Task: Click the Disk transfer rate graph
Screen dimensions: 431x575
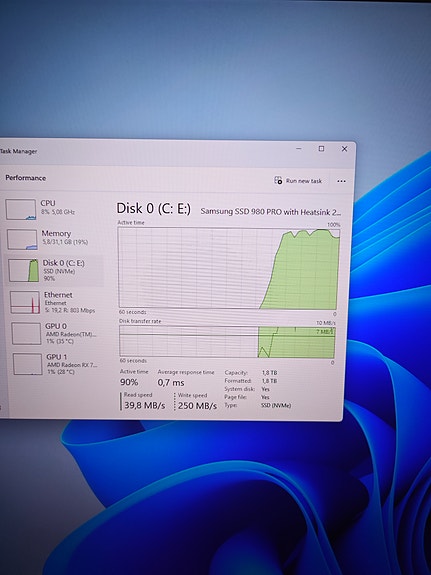Action: click(x=227, y=342)
